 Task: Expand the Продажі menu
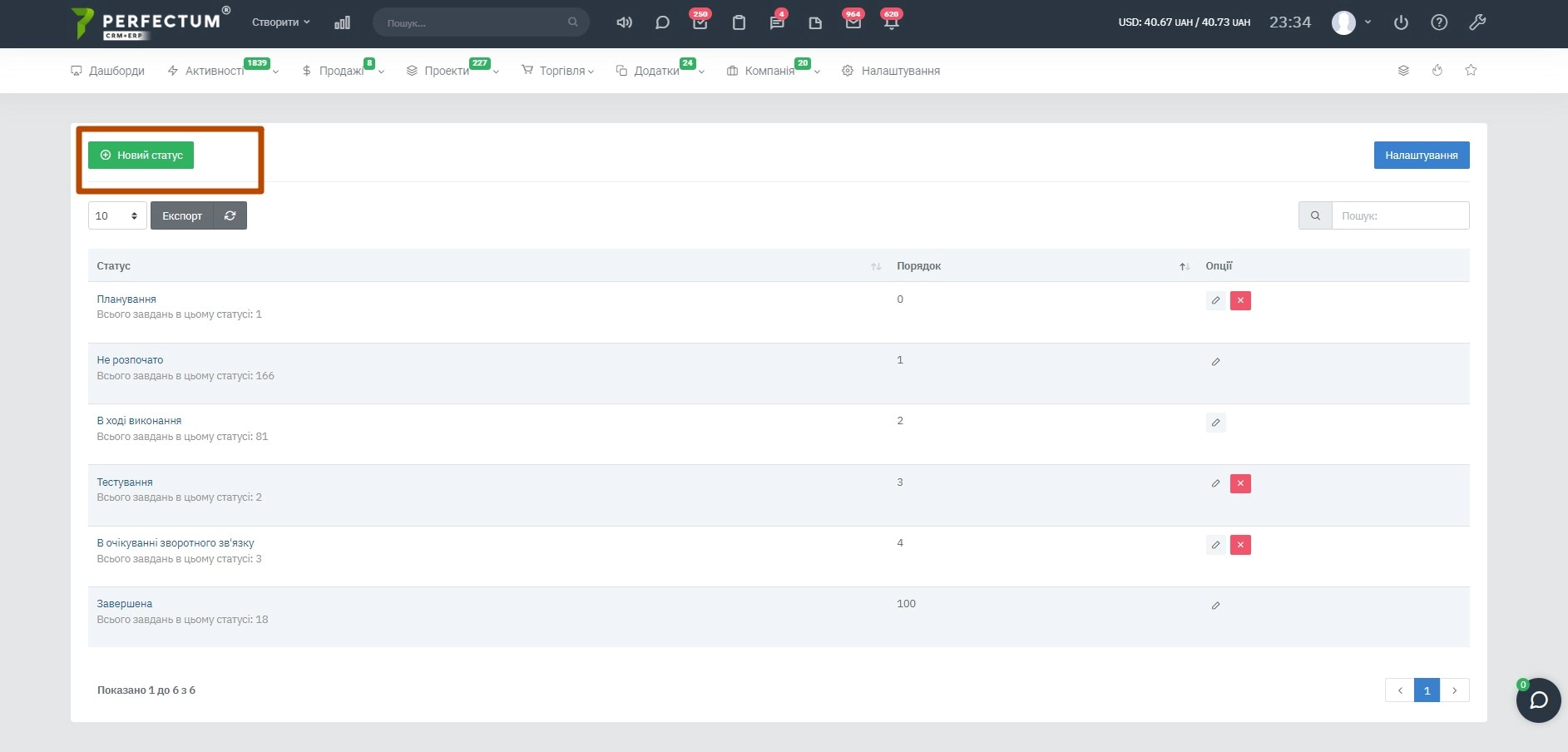click(344, 71)
